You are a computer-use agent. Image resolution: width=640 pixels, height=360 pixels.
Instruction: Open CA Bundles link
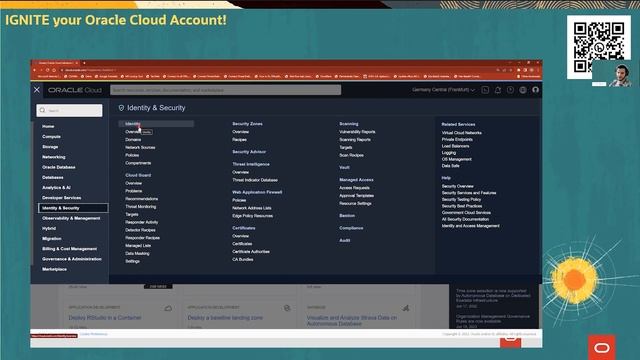[x=242, y=259]
